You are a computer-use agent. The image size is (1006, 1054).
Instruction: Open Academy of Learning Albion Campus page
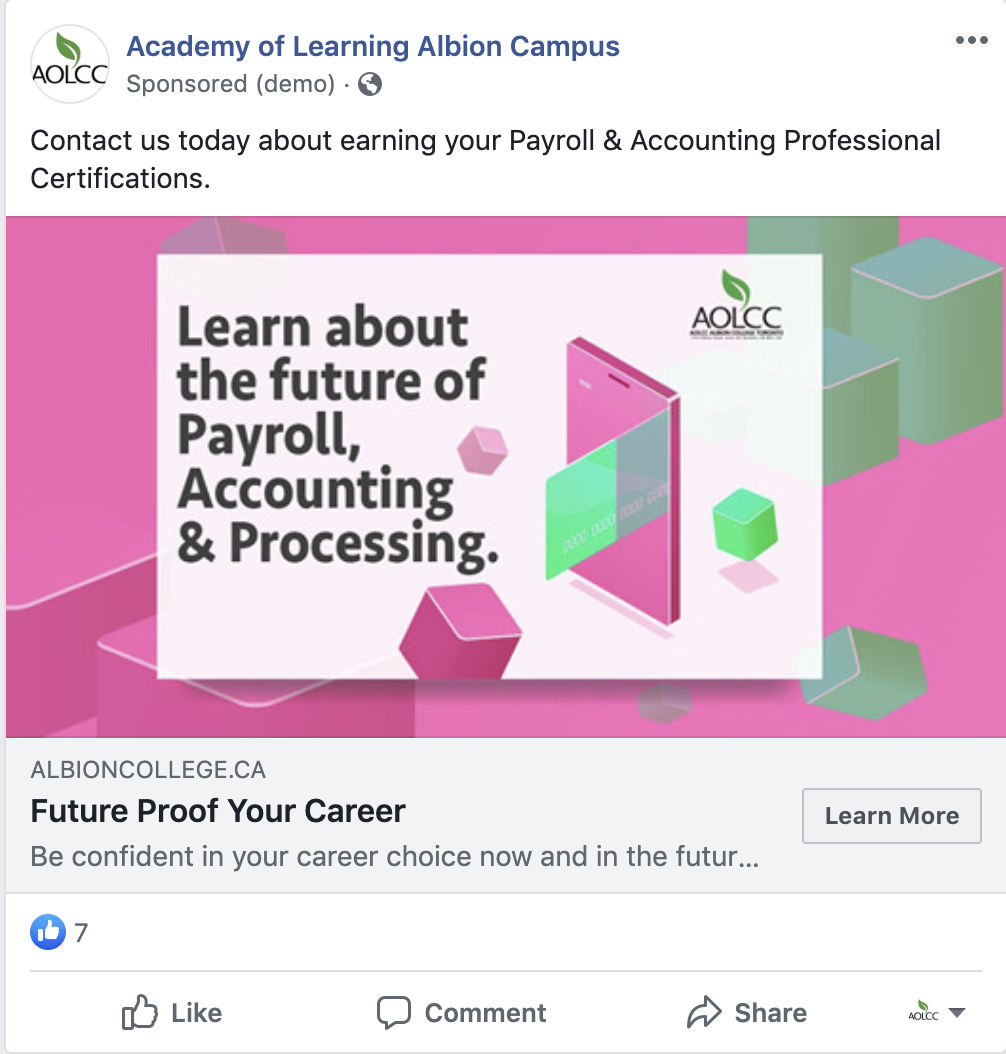[x=373, y=46]
